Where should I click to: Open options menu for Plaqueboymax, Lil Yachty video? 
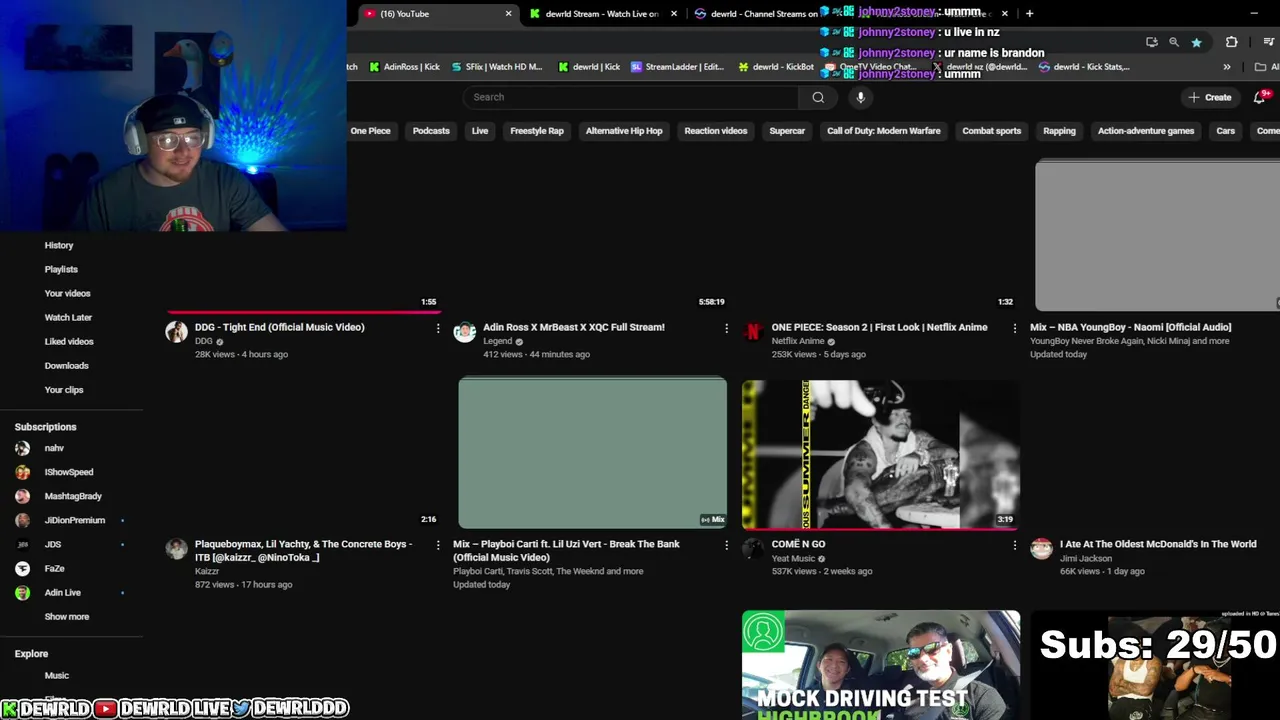437,545
